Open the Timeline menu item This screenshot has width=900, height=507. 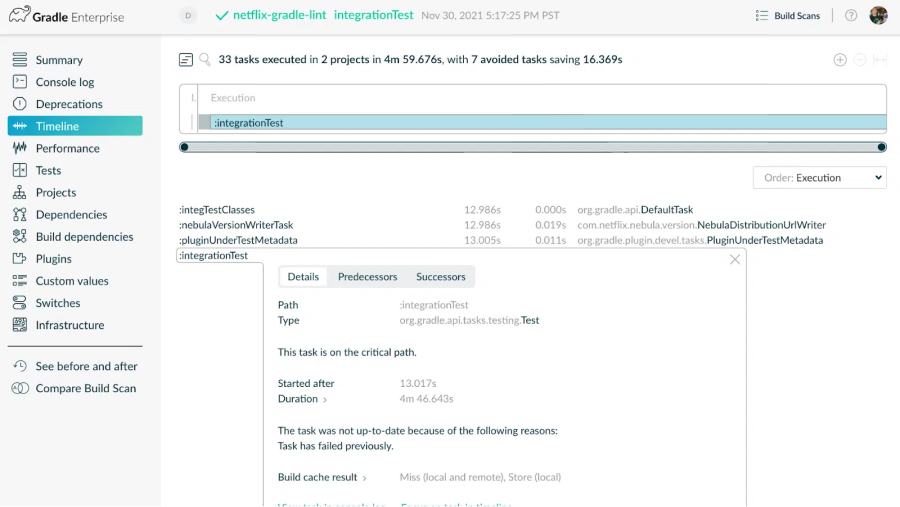75,126
